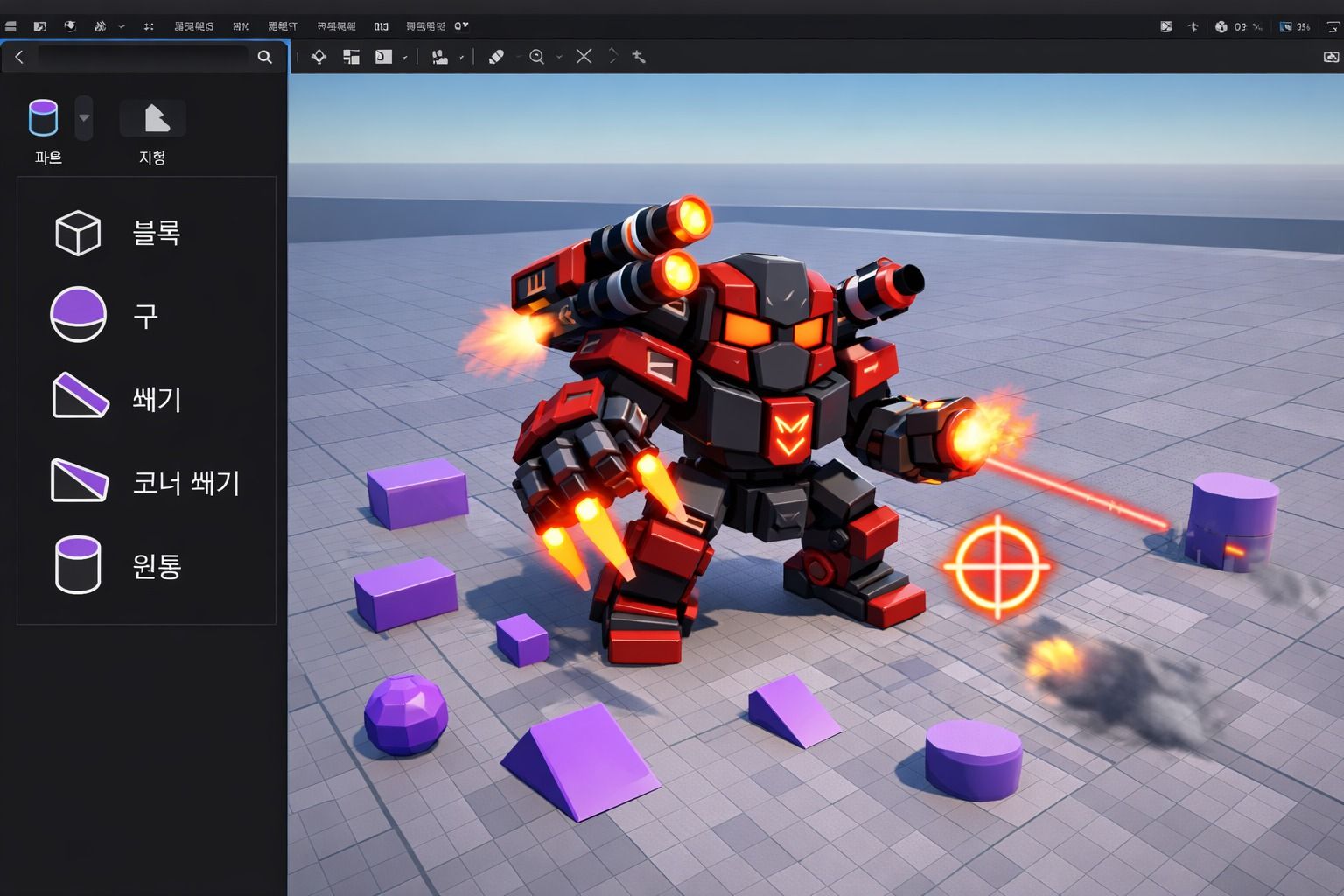
Task: Expand the dropdown arrow beside 파트
Action: point(84,118)
